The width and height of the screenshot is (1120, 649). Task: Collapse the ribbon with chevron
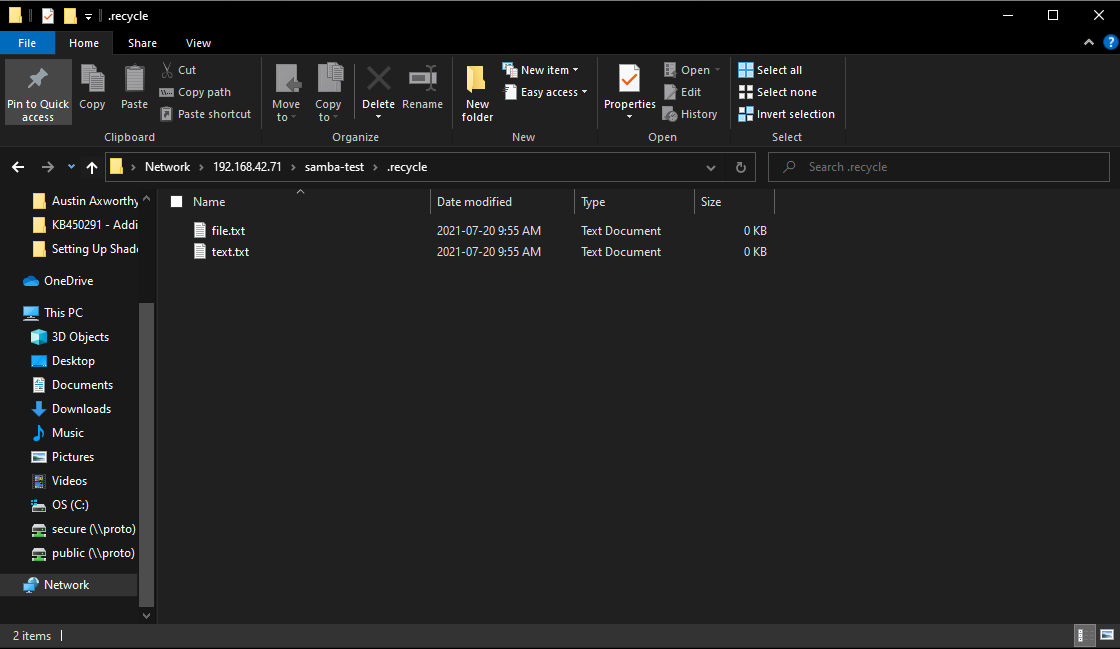click(1089, 43)
